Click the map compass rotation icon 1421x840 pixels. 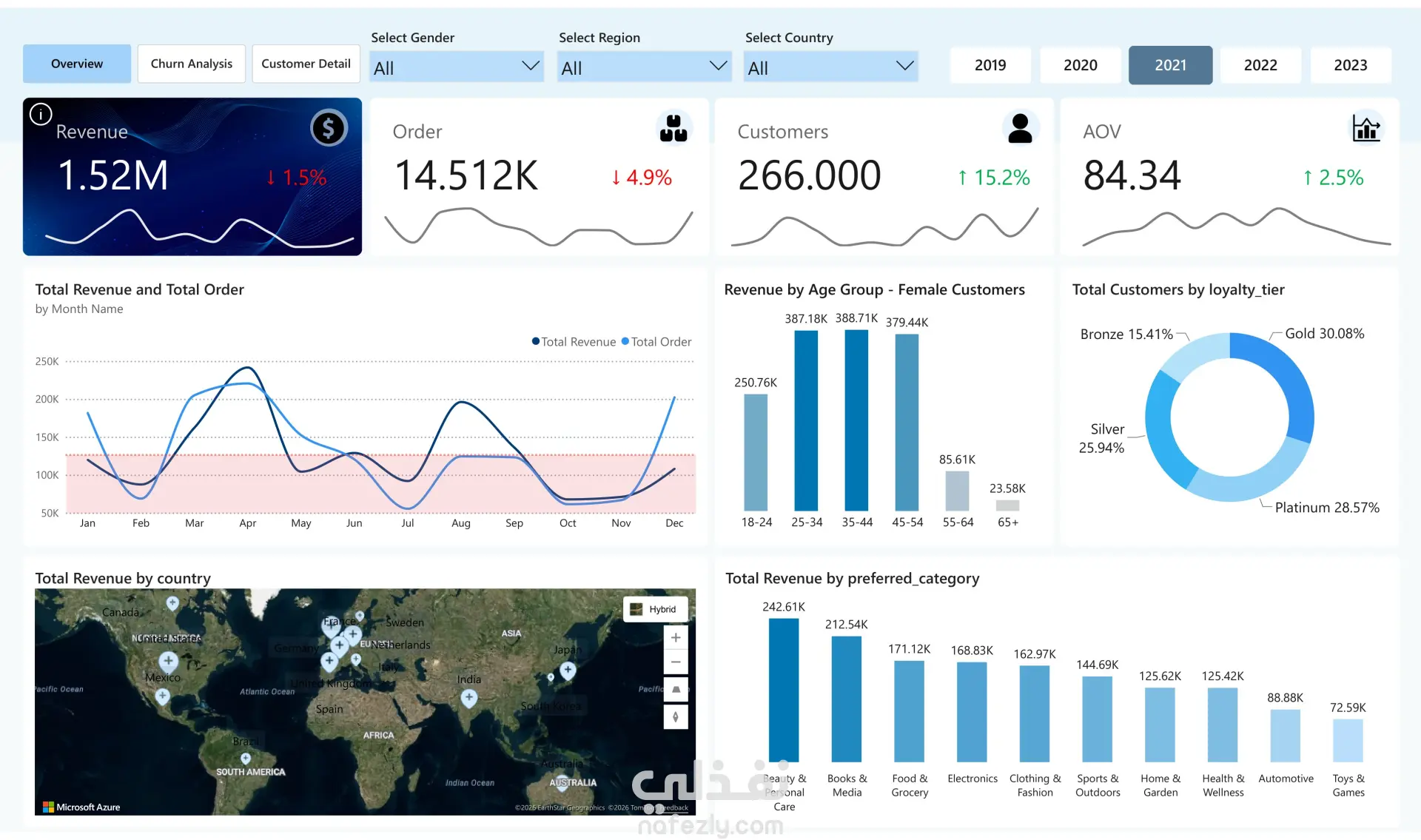[676, 716]
